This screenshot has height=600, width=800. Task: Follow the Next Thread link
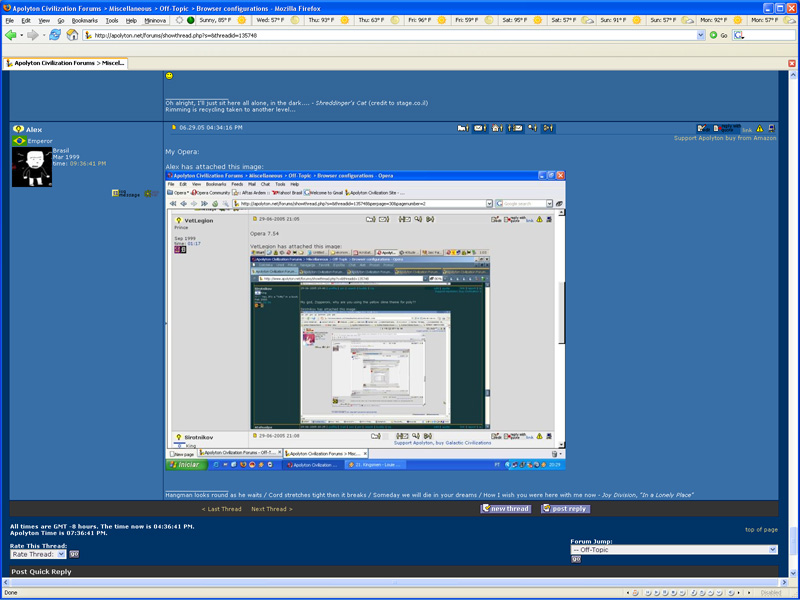pyautogui.click(x=271, y=509)
